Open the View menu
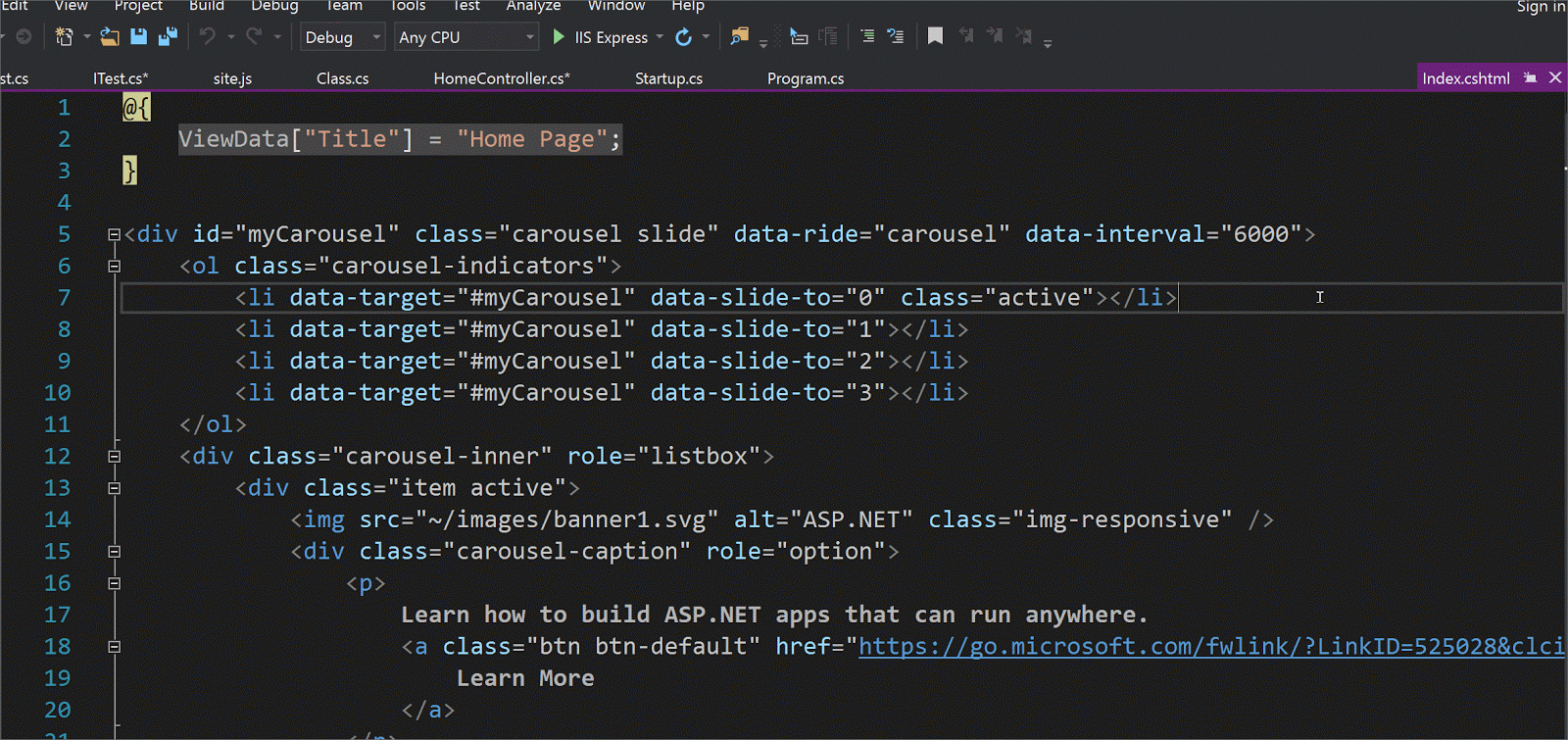This screenshot has width=1568, height=740. tap(71, 6)
